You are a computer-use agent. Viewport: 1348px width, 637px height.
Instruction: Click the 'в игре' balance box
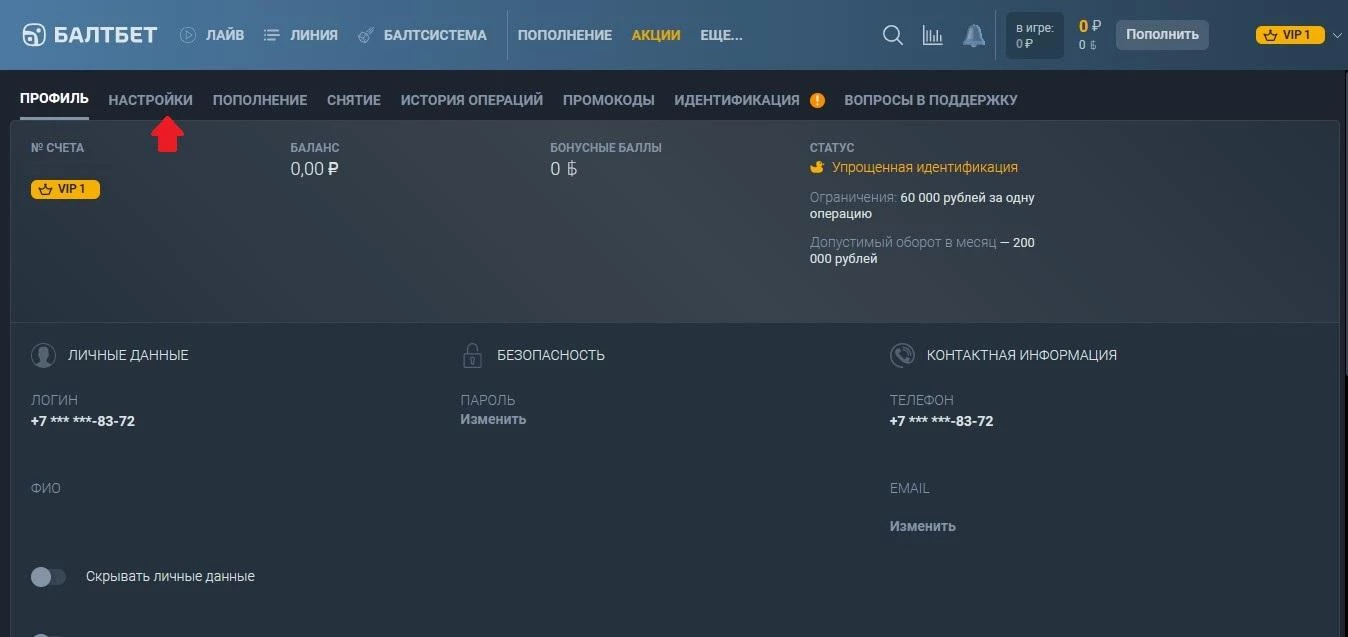[1034, 35]
